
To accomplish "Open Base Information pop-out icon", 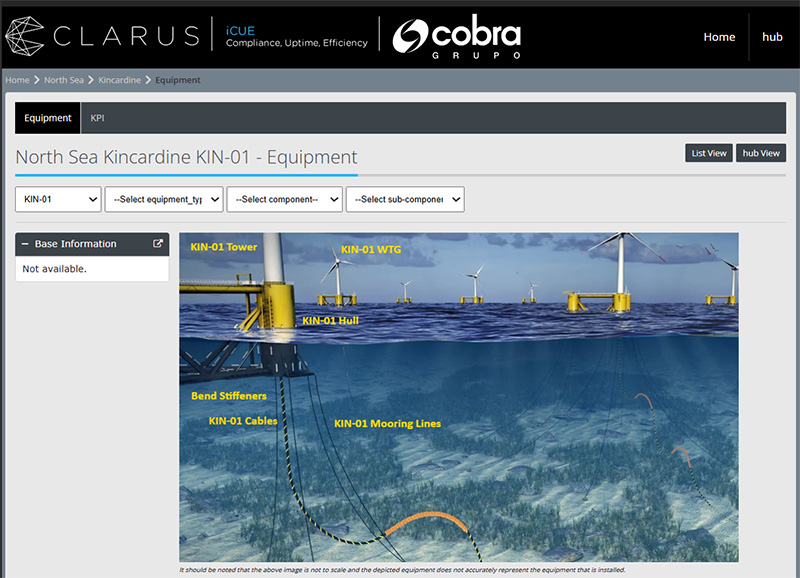I will point(157,244).
